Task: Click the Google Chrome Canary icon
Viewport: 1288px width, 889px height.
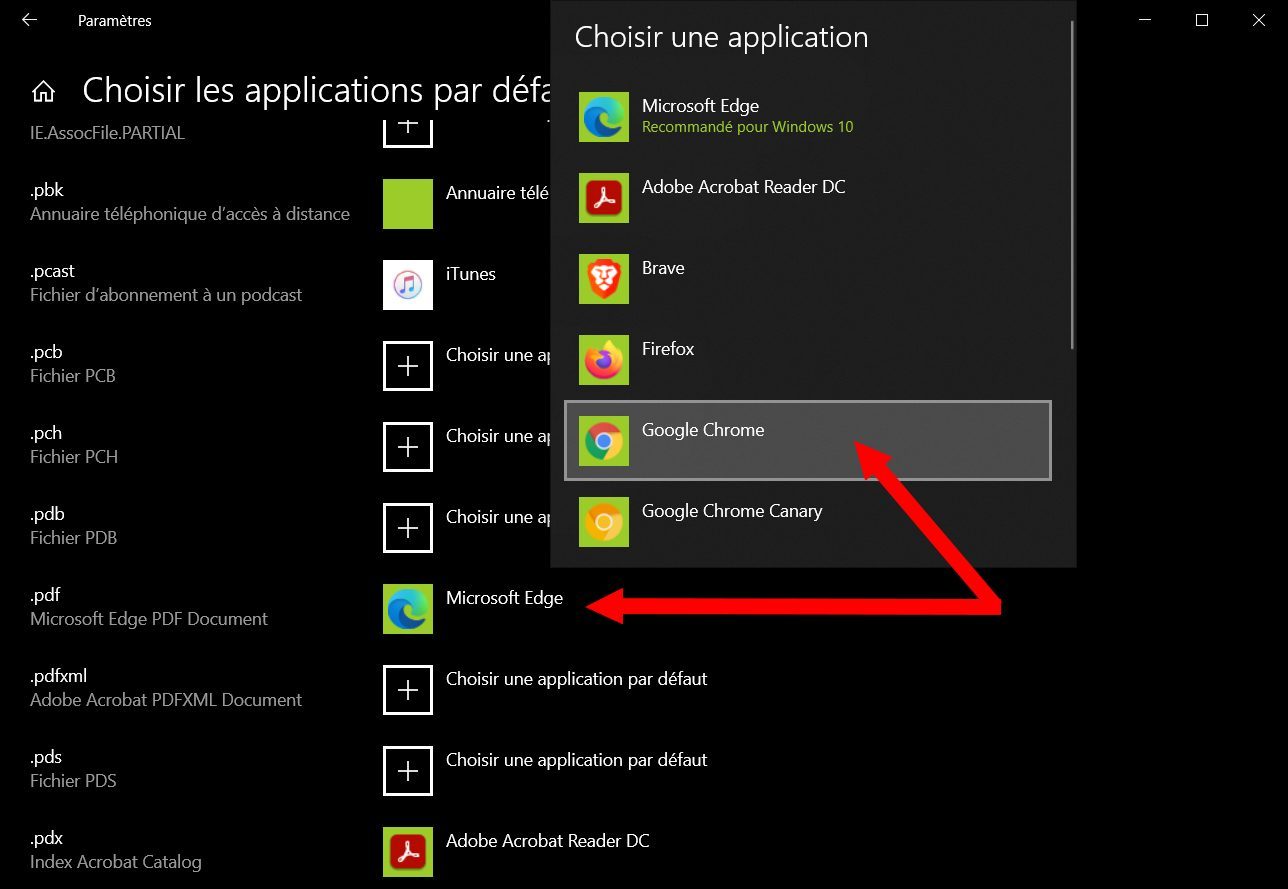Action: [604, 522]
